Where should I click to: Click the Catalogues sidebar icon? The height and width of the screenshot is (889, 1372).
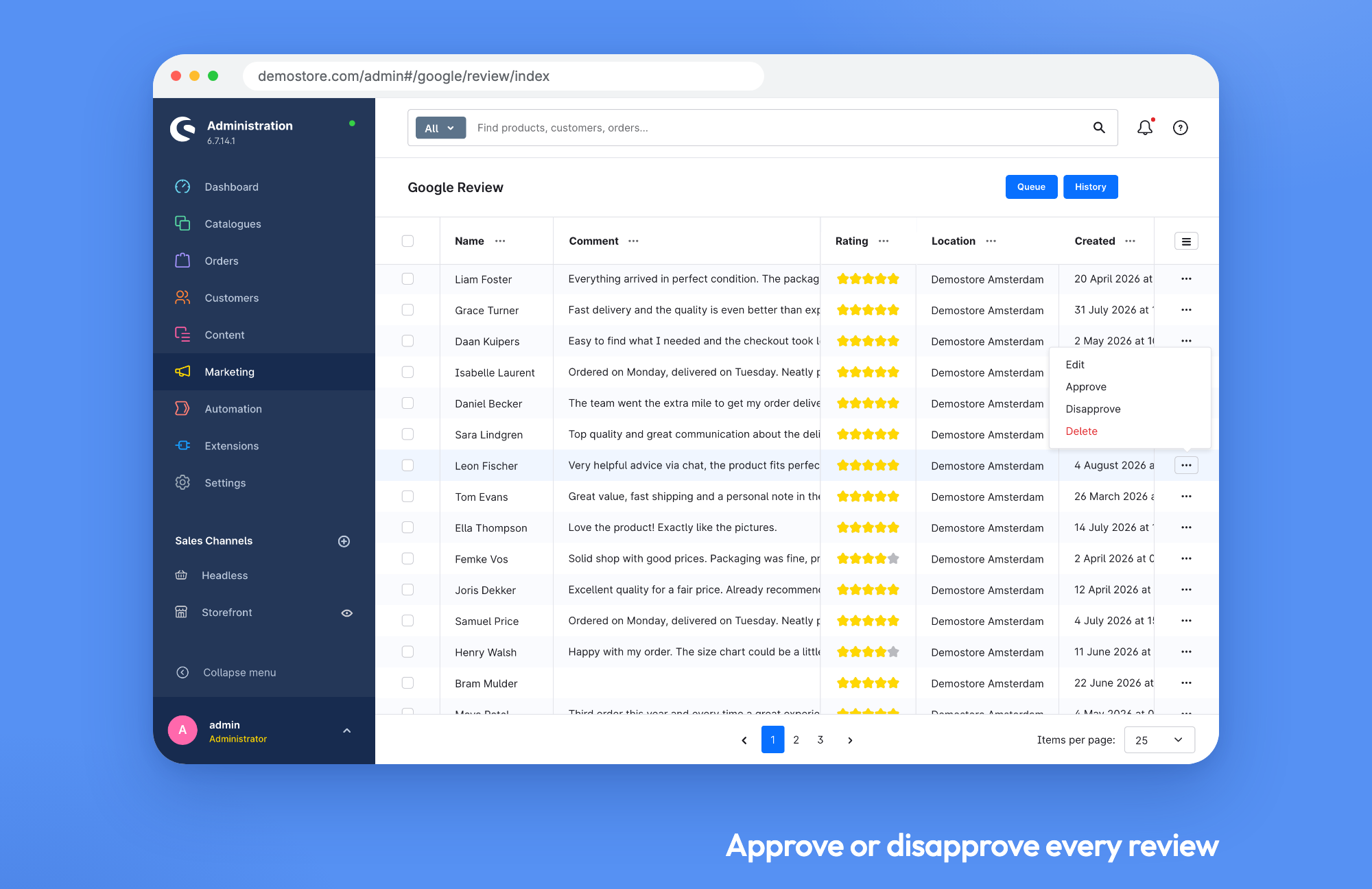182,224
